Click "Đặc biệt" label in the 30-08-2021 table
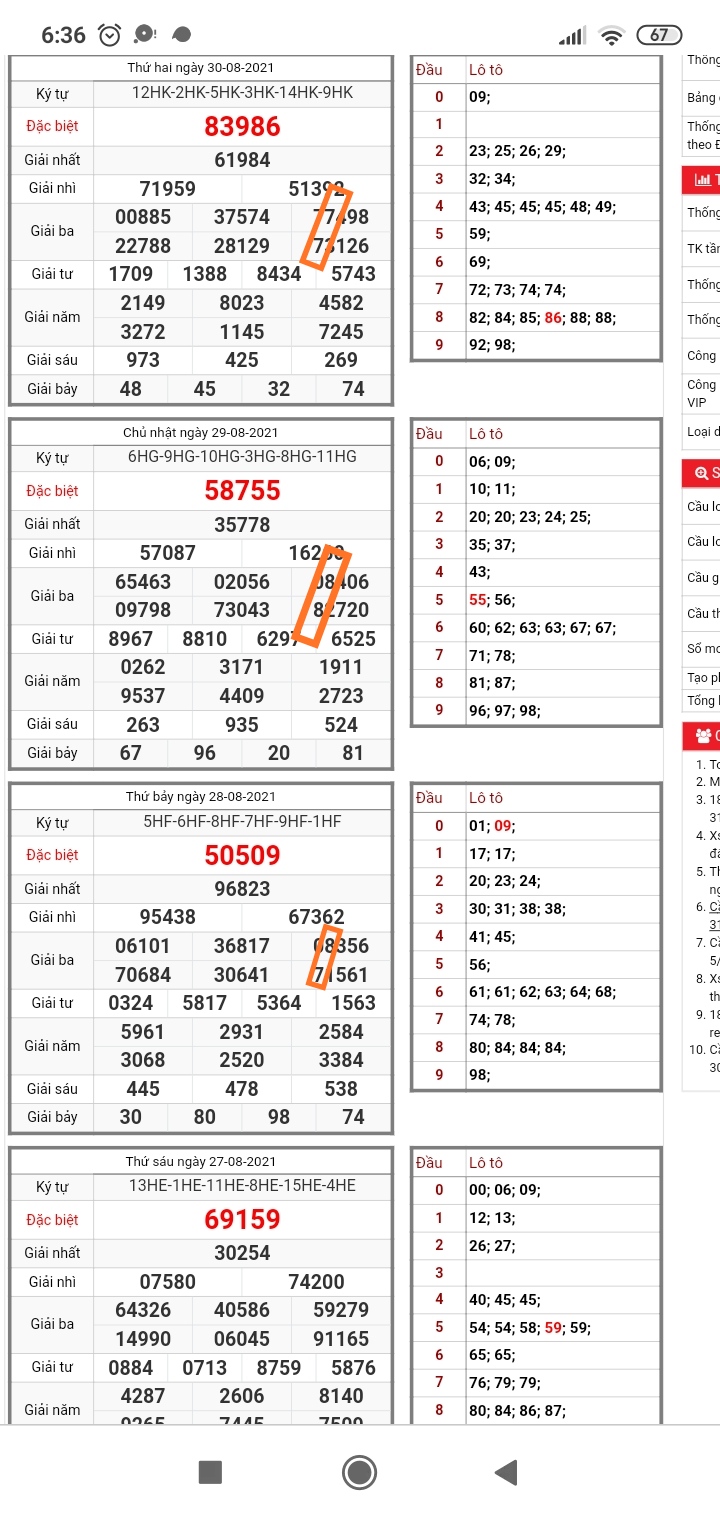 [x=53, y=127]
